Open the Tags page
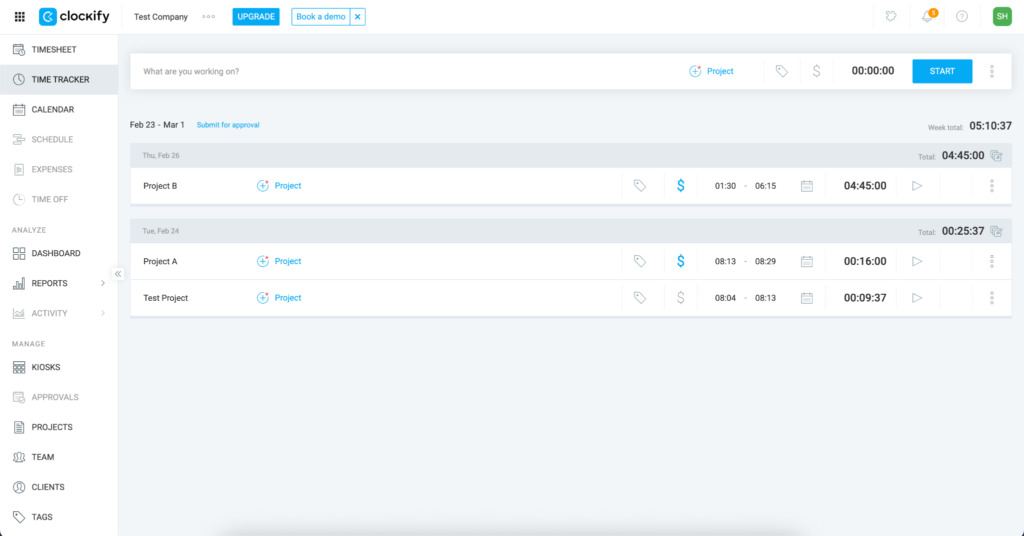Screen dimensions: 1024x536 pos(59,517)
